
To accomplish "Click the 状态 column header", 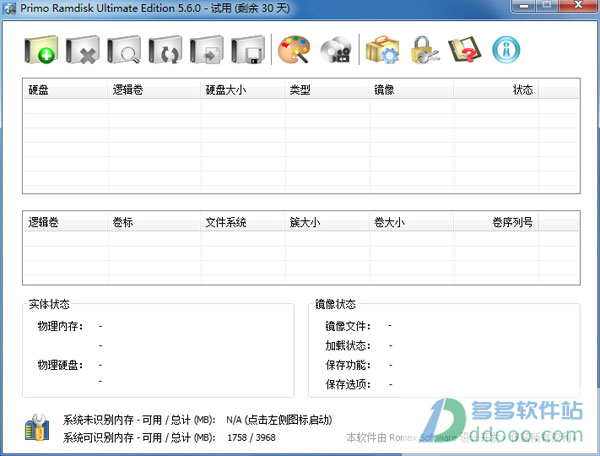I will coord(496,90).
